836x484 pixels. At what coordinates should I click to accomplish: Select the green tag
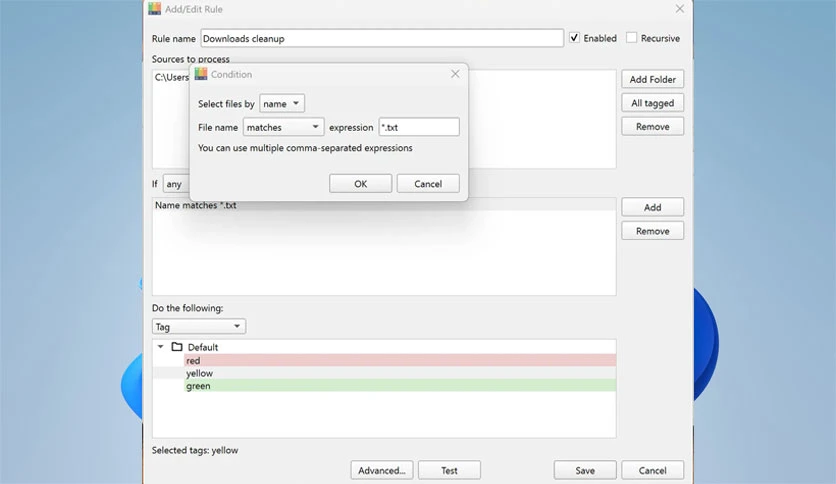click(x=400, y=386)
